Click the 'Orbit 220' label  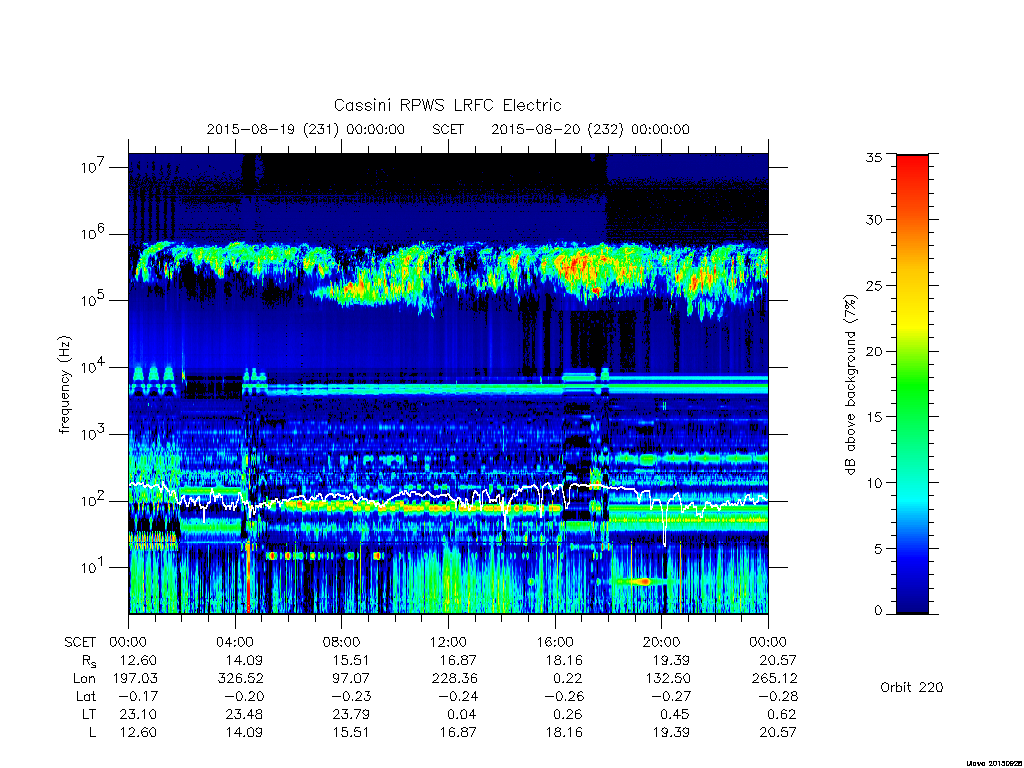[x=912, y=687]
